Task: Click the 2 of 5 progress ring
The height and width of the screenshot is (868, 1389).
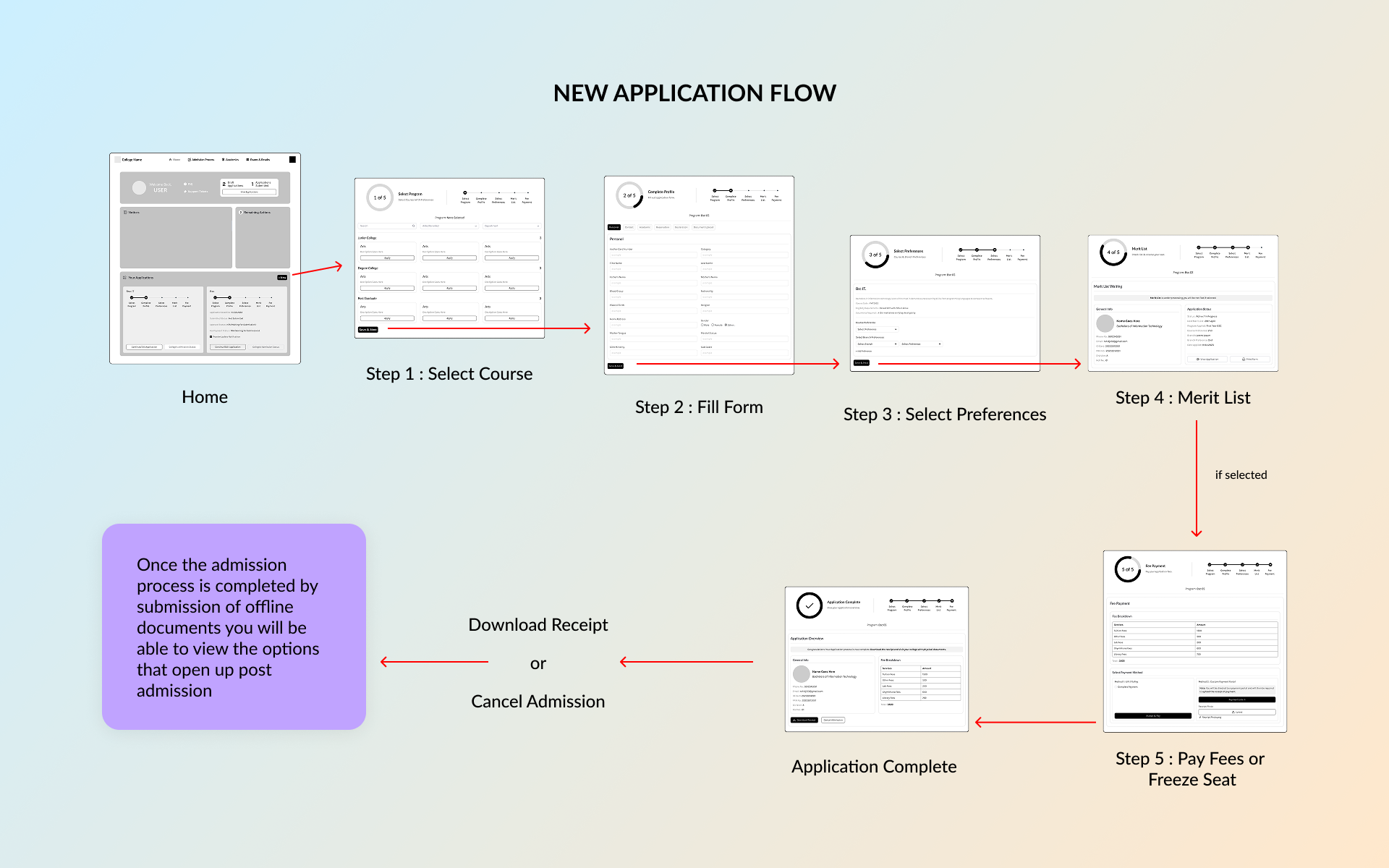Action: (x=629, y=195)
